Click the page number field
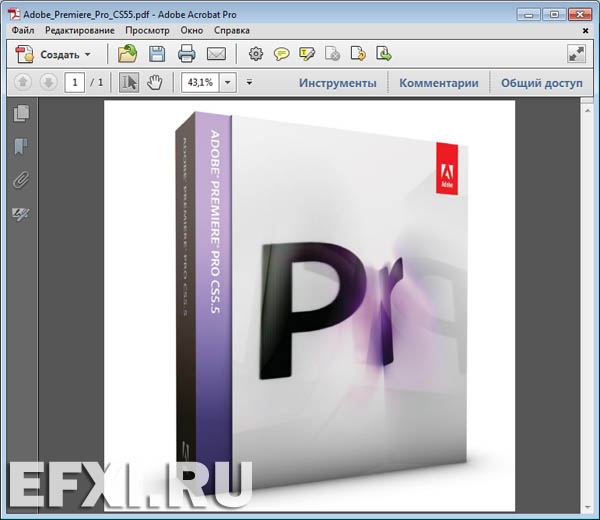 pyautogui.click(x=75, y=82)
